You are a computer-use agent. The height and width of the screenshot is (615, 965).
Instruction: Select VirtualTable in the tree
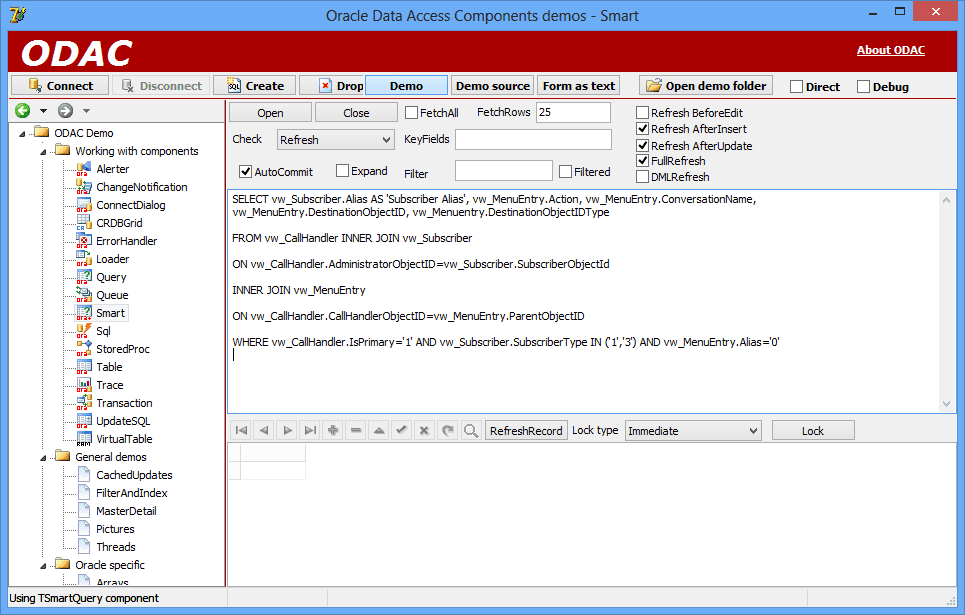[x=124, y=439]
